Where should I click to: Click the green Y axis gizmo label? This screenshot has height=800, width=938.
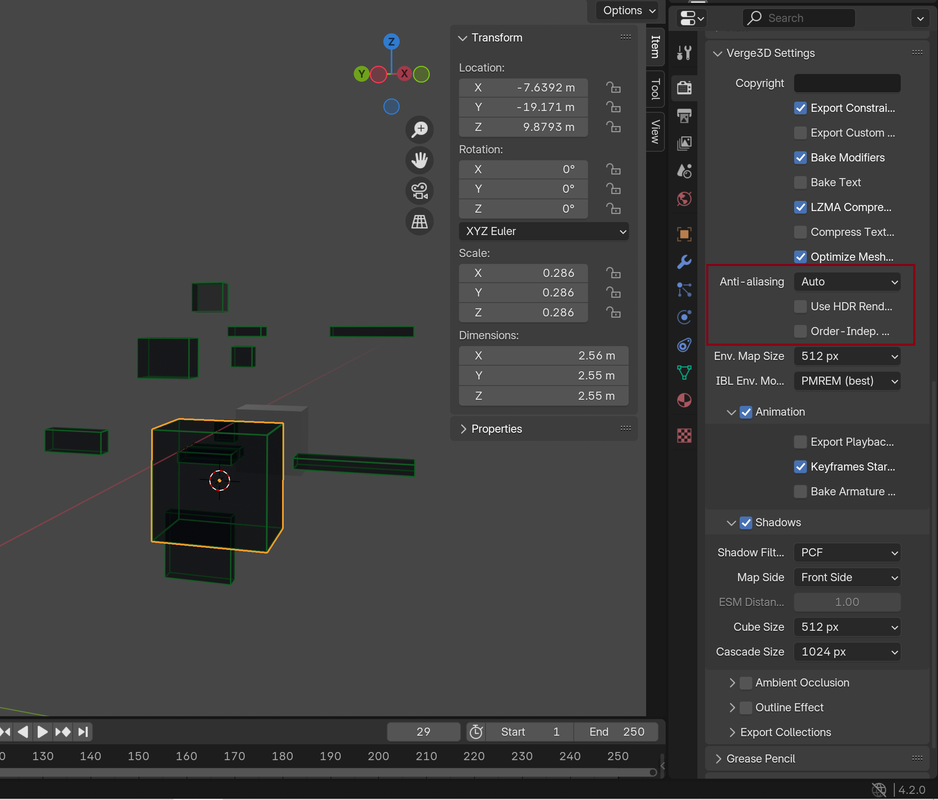[361, 74]
